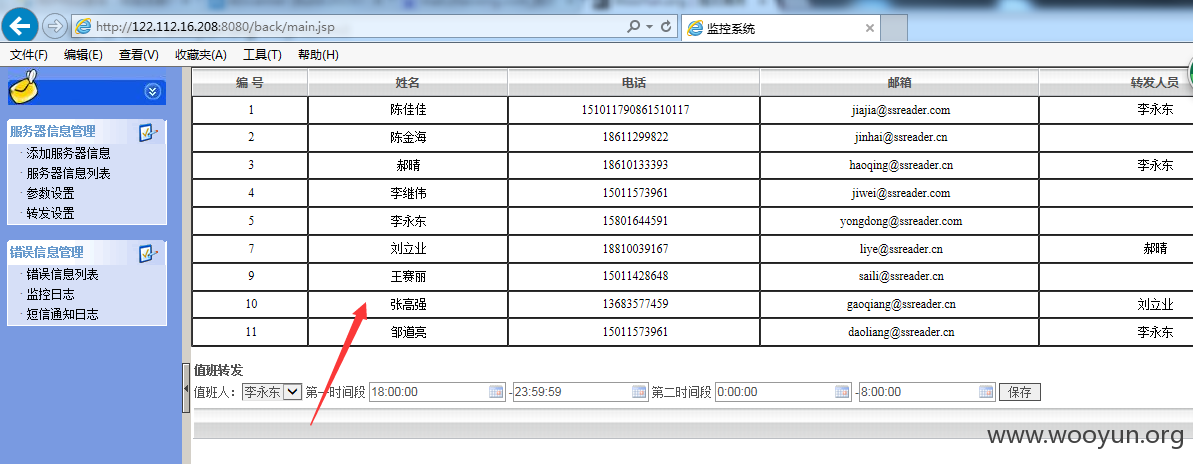Select 李永东 in the 姓名 column, row 5
This screenshot has height=464, width=1193.
click(409, 221)
